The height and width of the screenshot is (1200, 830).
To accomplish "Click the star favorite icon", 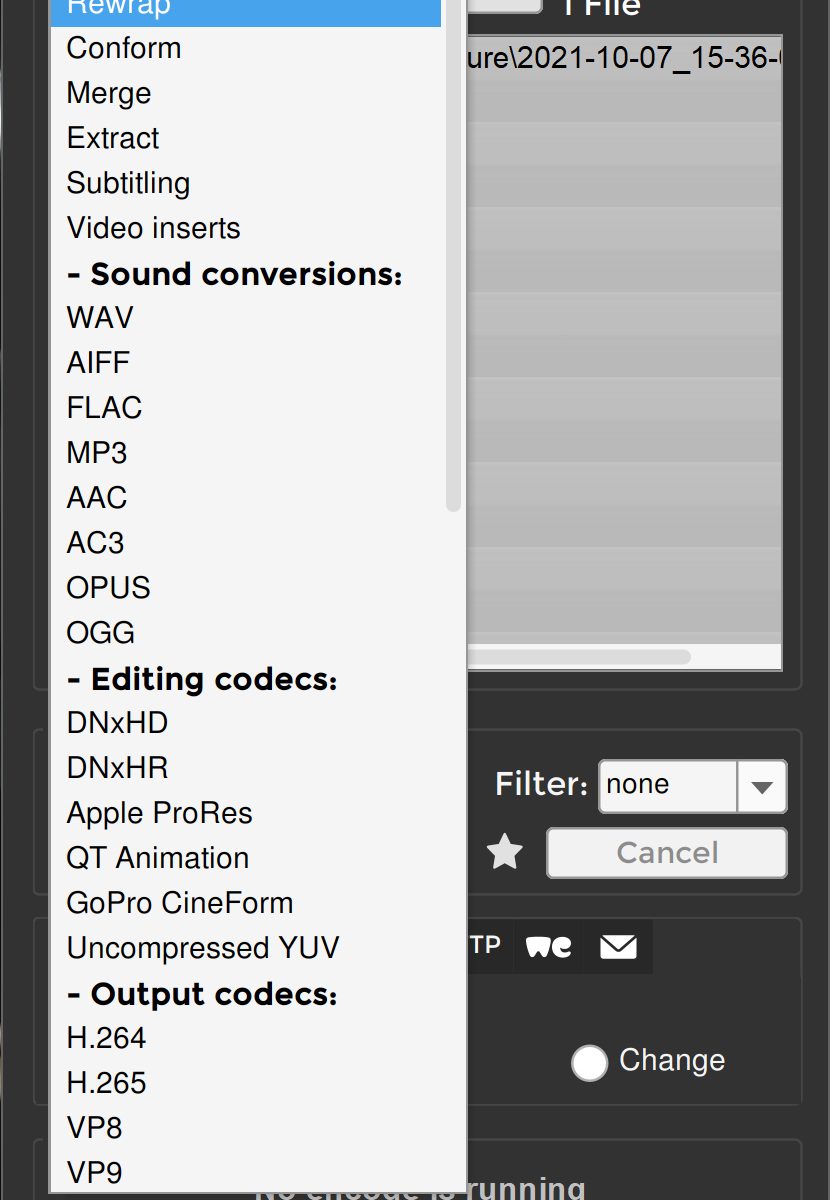I will coord(505,853).
